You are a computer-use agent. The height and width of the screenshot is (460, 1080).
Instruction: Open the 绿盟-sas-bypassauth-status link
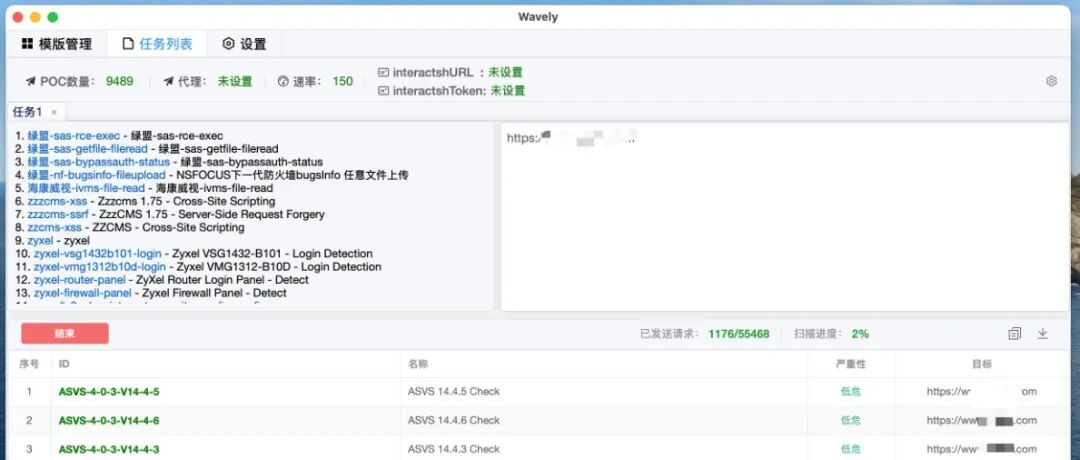[98, 162]
